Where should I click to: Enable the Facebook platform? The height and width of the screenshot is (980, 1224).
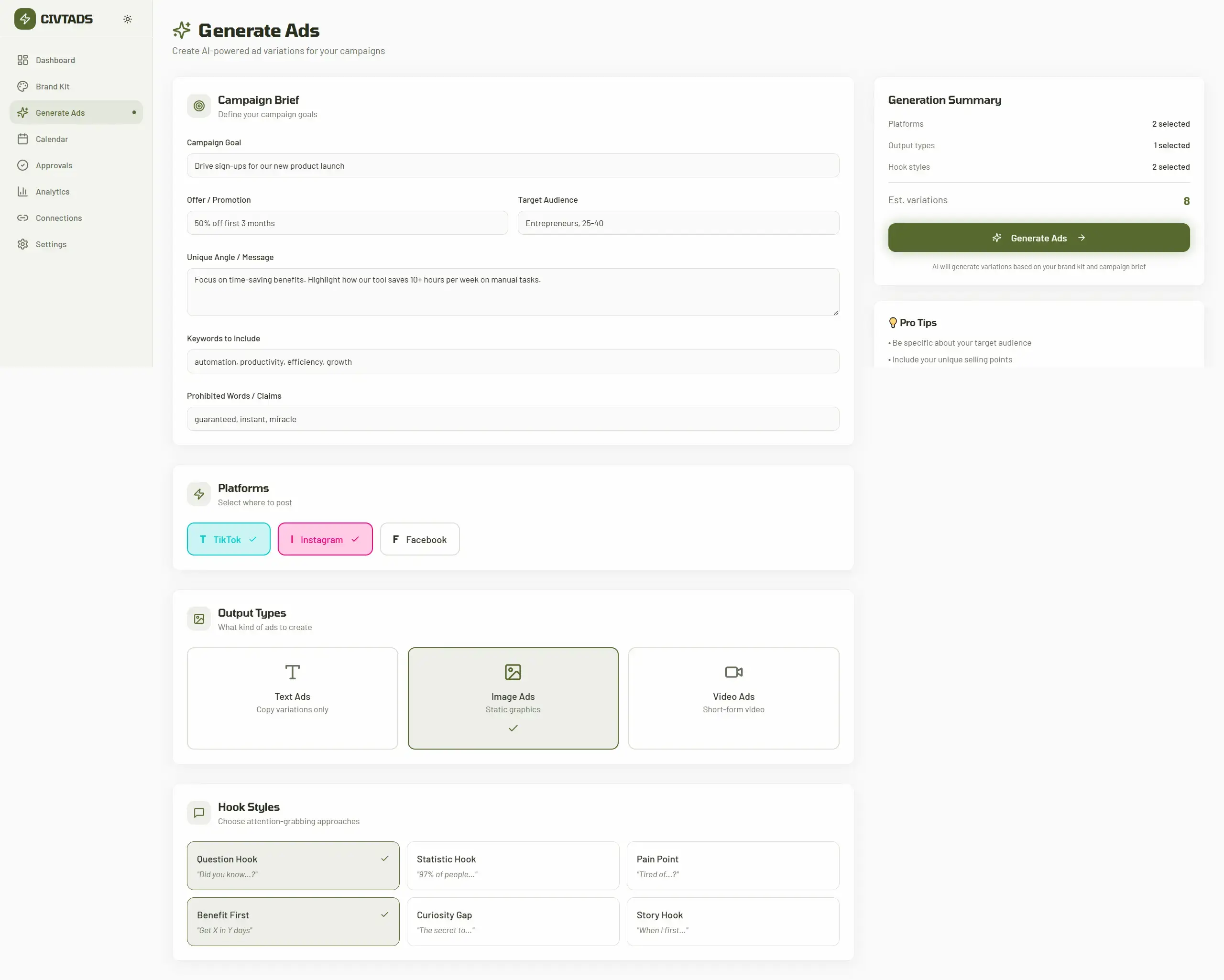(x=419, y=539)
